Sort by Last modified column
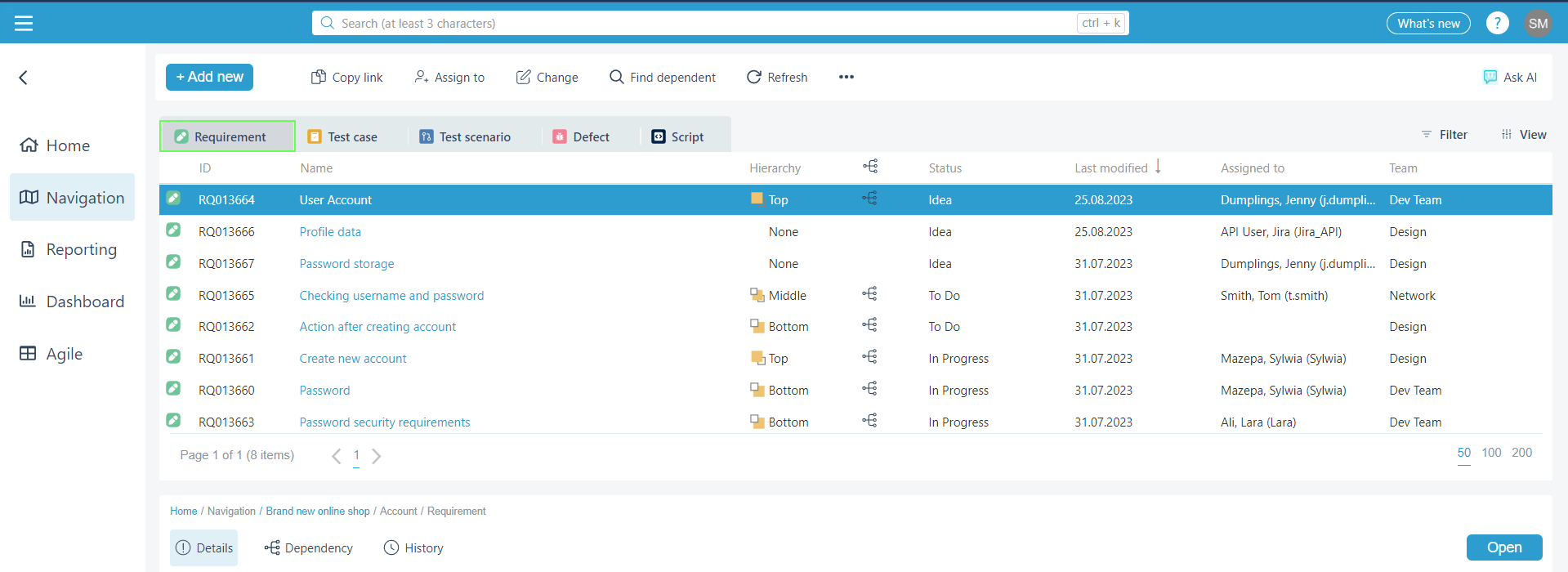 click(1110, 168)
